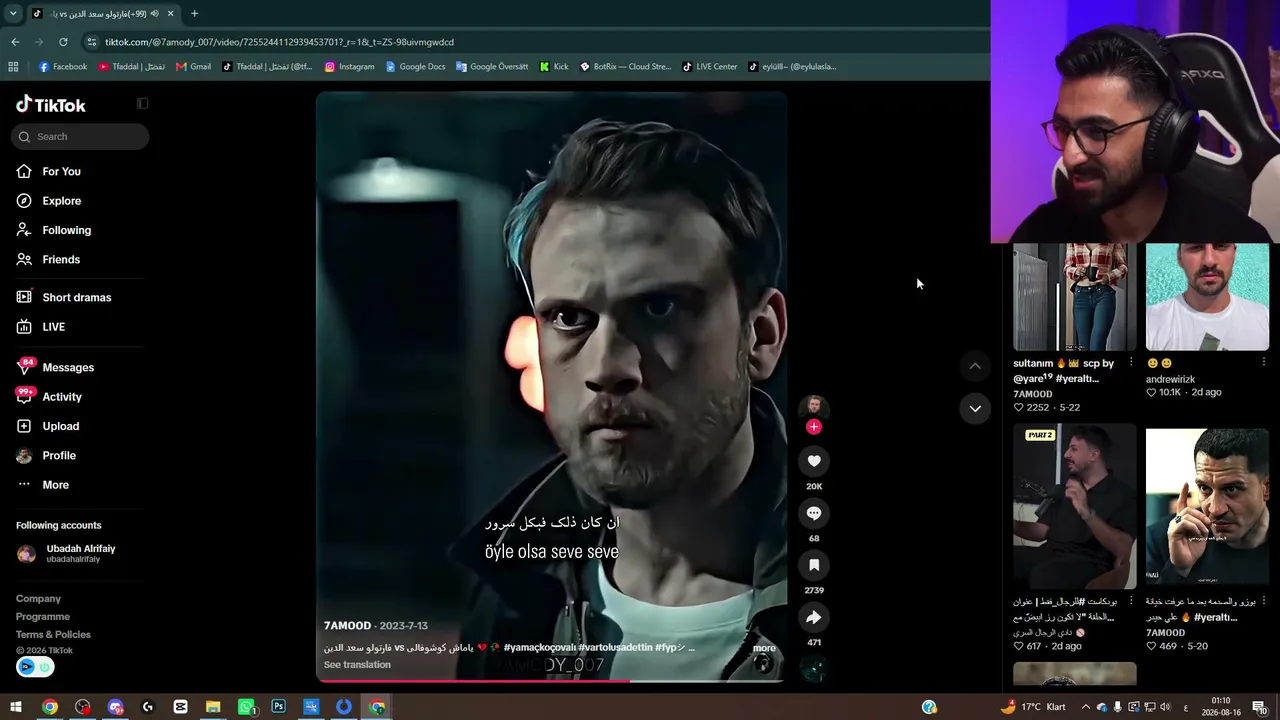This screenshot has width=1280, height=720.
Task: Open the volume icon in system tray
Action: pos(1165,707)
